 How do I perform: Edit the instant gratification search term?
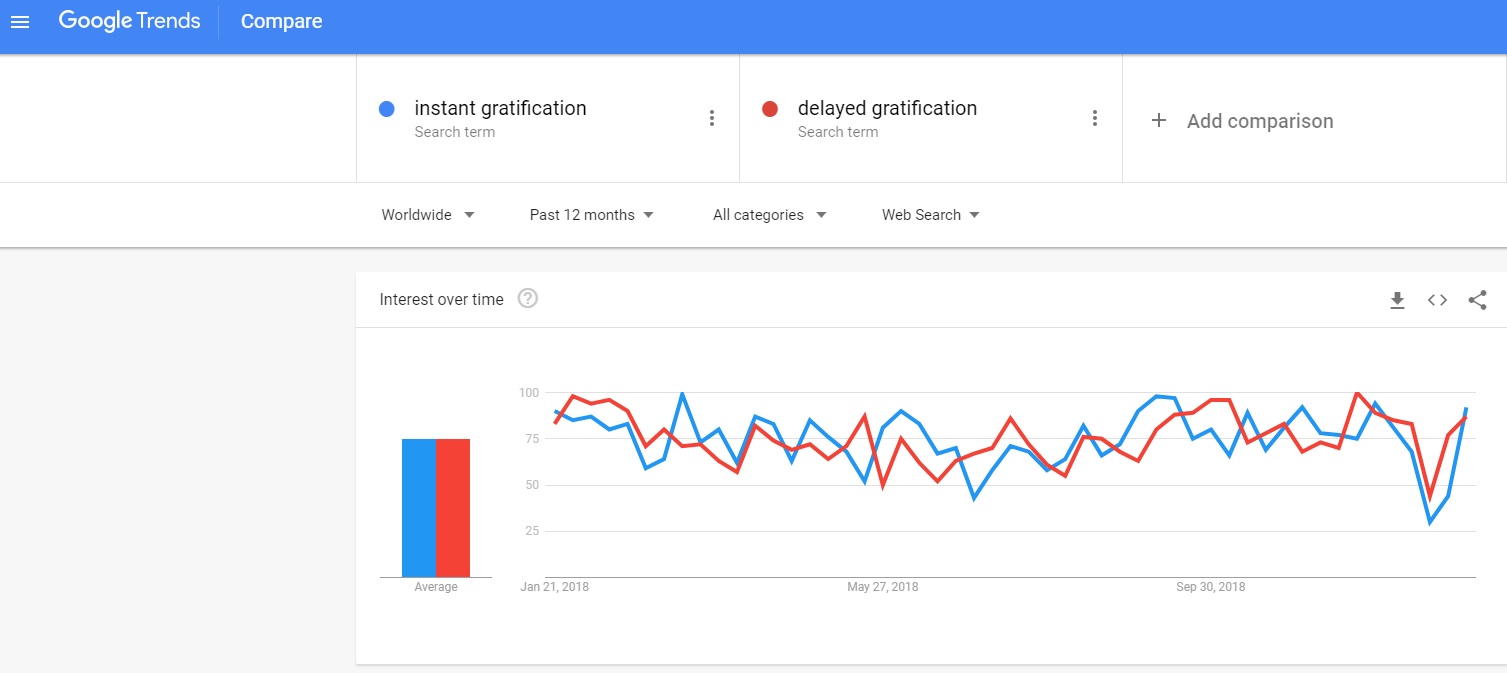coord(500,108)
